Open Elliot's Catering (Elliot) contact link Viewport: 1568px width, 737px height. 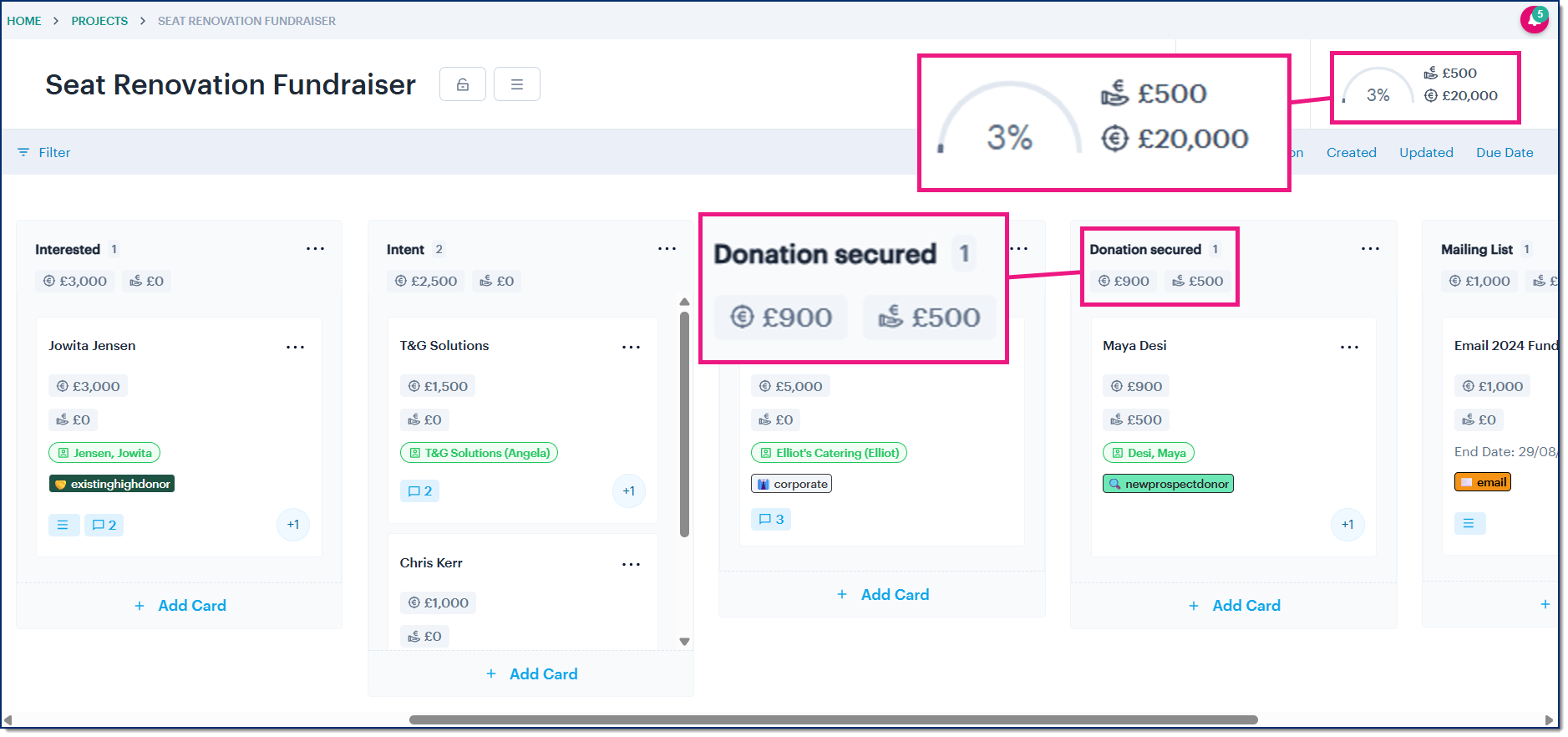tap(830, 453)
